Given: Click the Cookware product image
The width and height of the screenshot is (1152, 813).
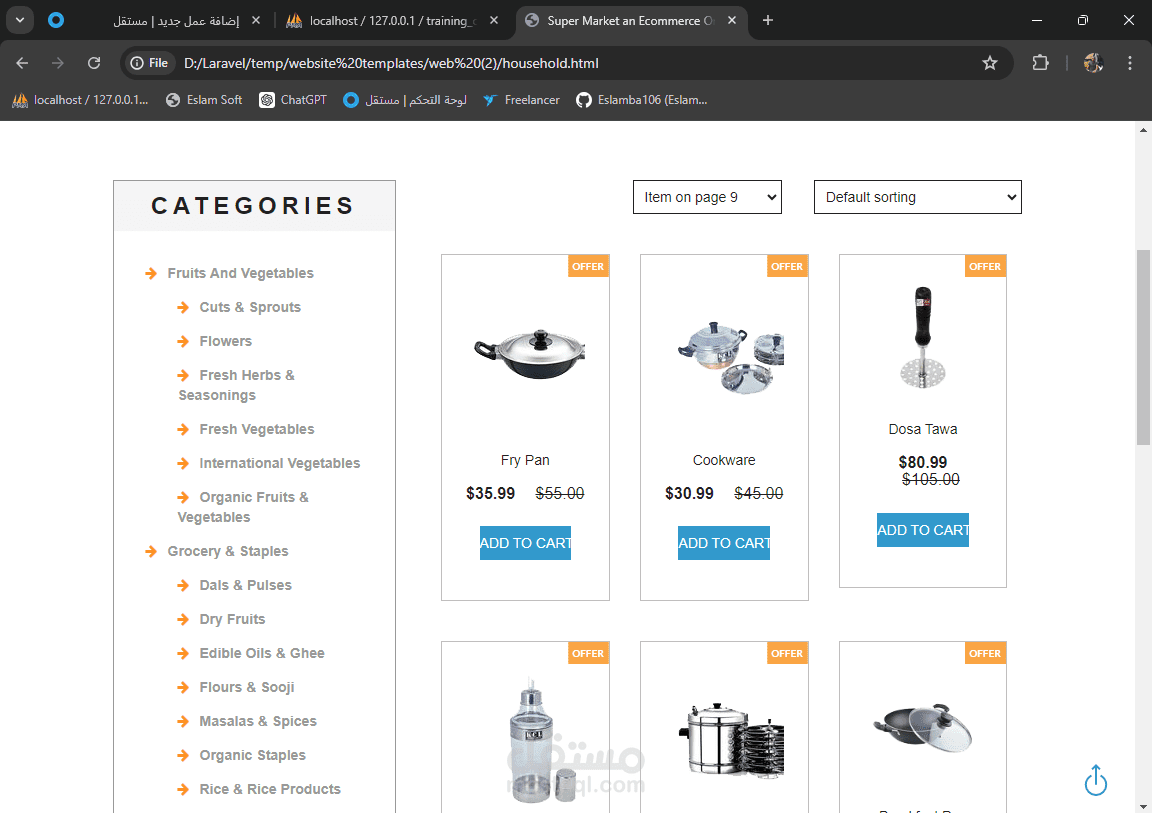Looking at the screenshot, I should pyautogui.click(x=730, y=357).
